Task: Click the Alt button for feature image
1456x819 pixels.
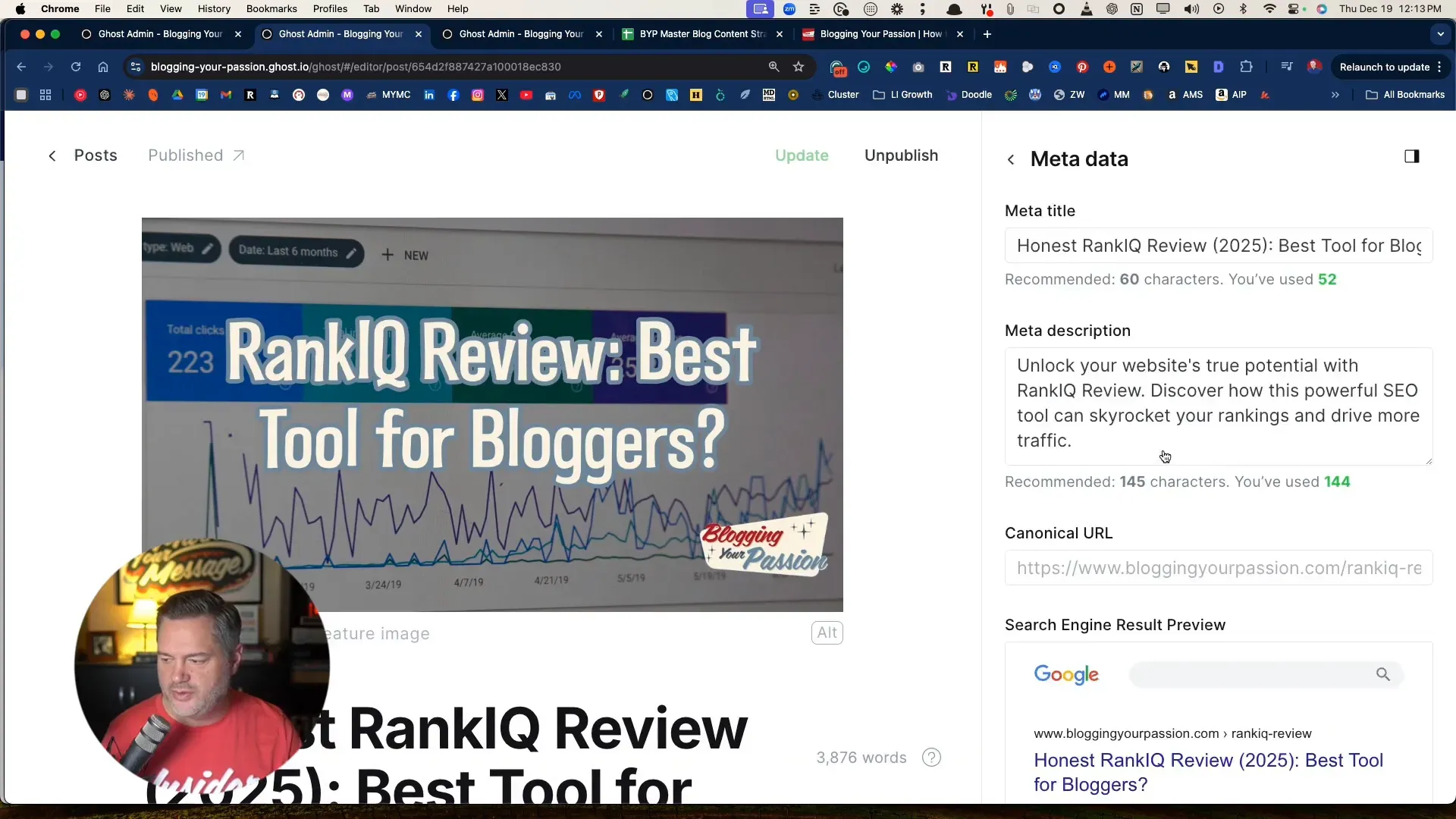Action: [x=827, y=633]
